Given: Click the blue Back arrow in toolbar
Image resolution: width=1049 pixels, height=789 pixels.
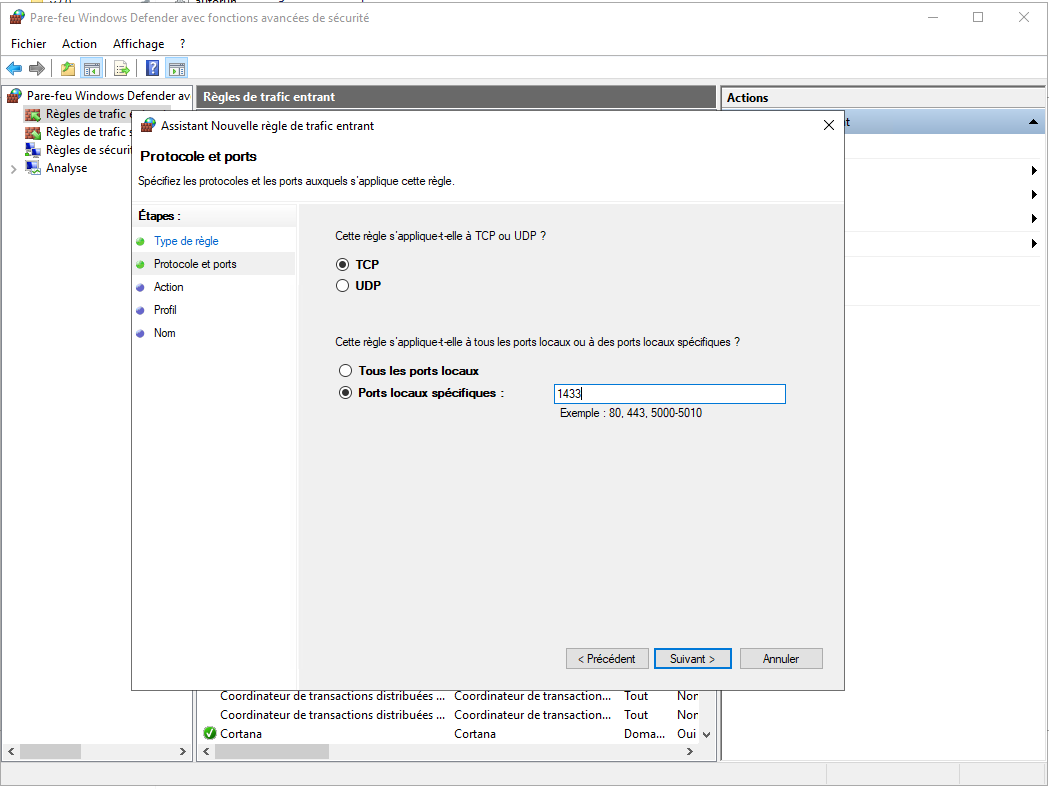Looking at the screenshot, I should pyautogui.click(x=14, y=69).
